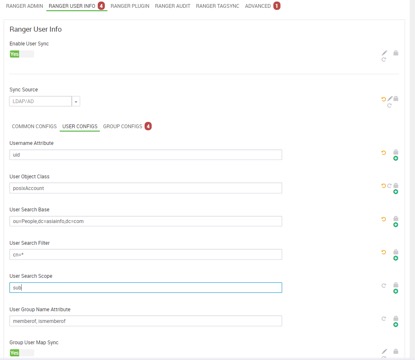This screenshot has height=360, width=415.
Task: Click the undo arrow next to Sync Source
Action: tap(383, 99)
